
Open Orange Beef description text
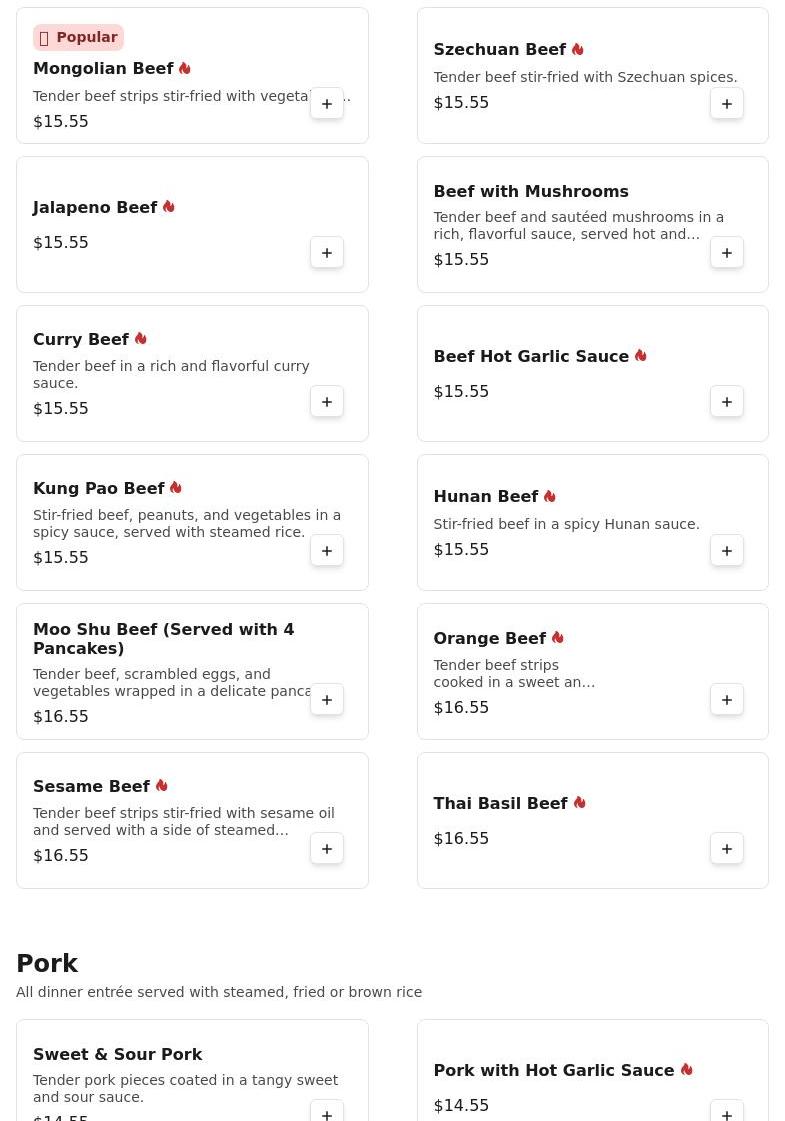[x=514, y=674]
